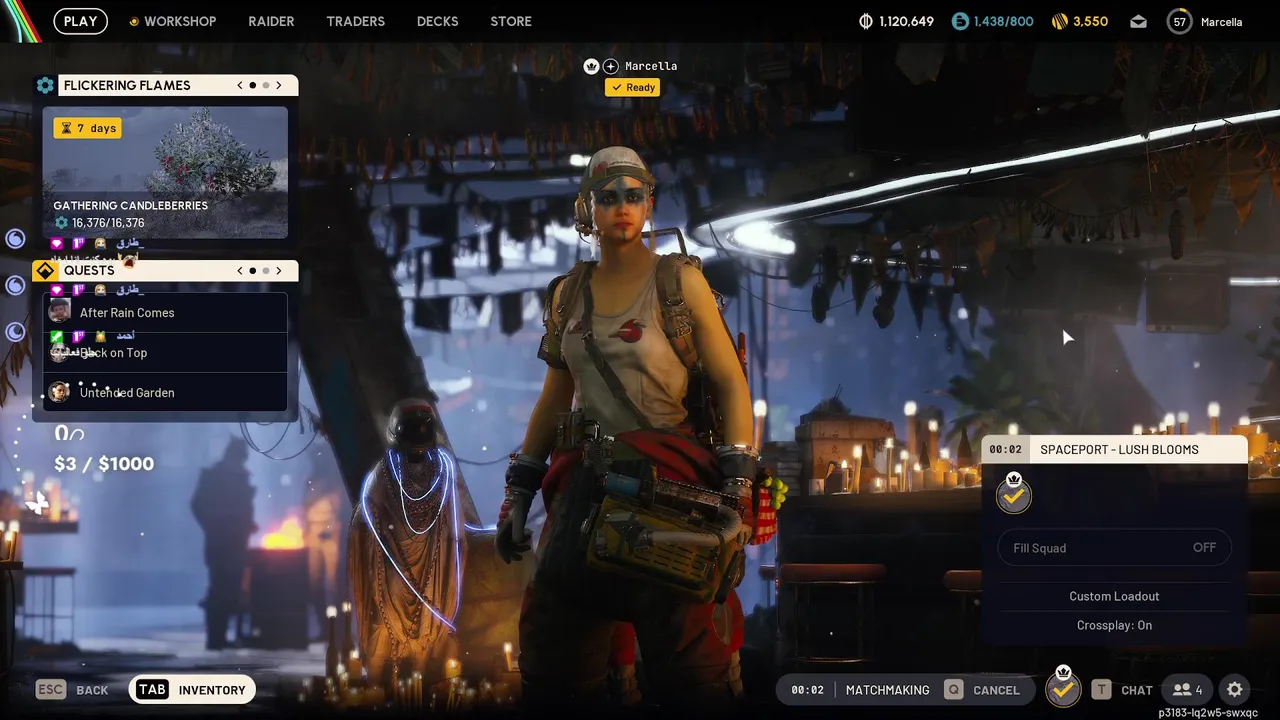The image size is (1280, 720).
Task: Switch to the RAIDER tab
Action: 271,21
